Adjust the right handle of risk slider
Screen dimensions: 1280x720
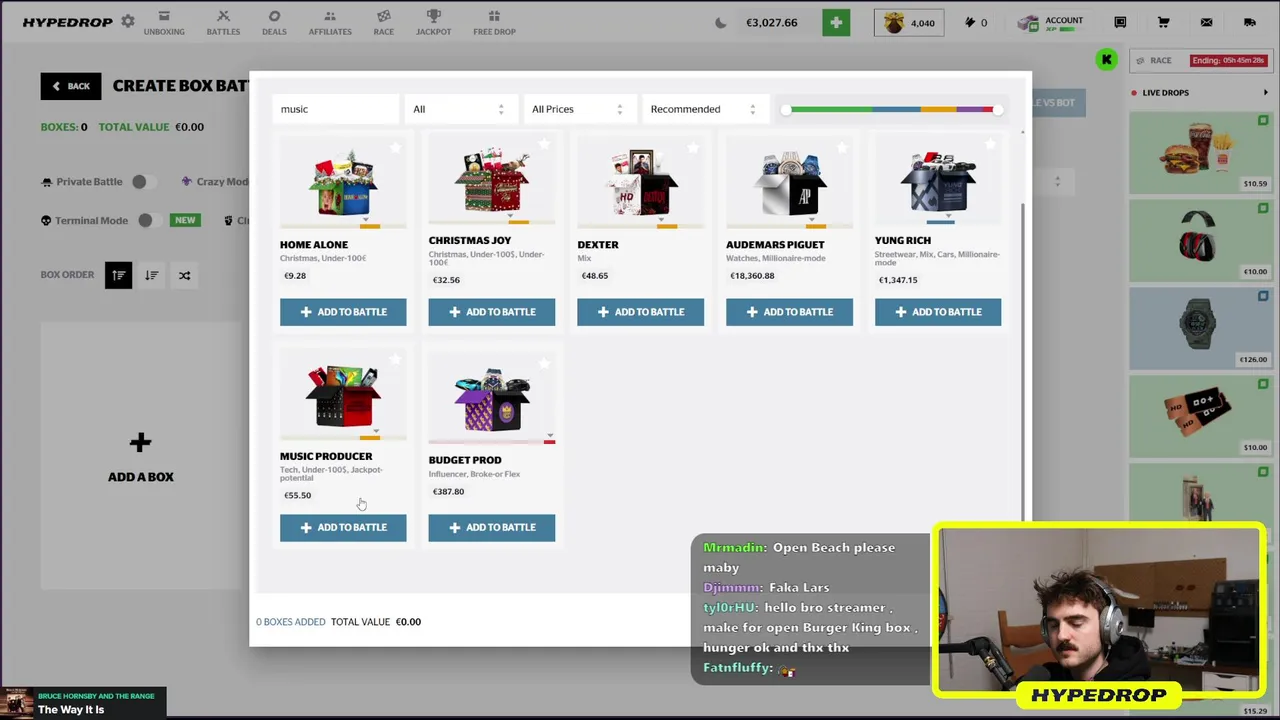click(997, 109)
